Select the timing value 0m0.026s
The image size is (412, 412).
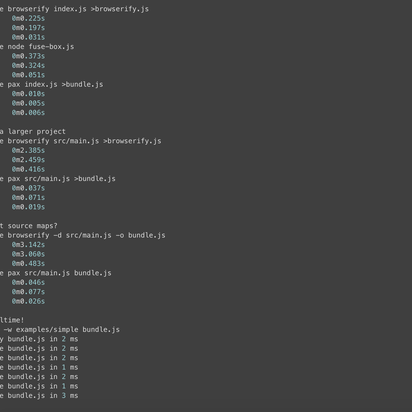pyautogui.click(x=28, y=301)
